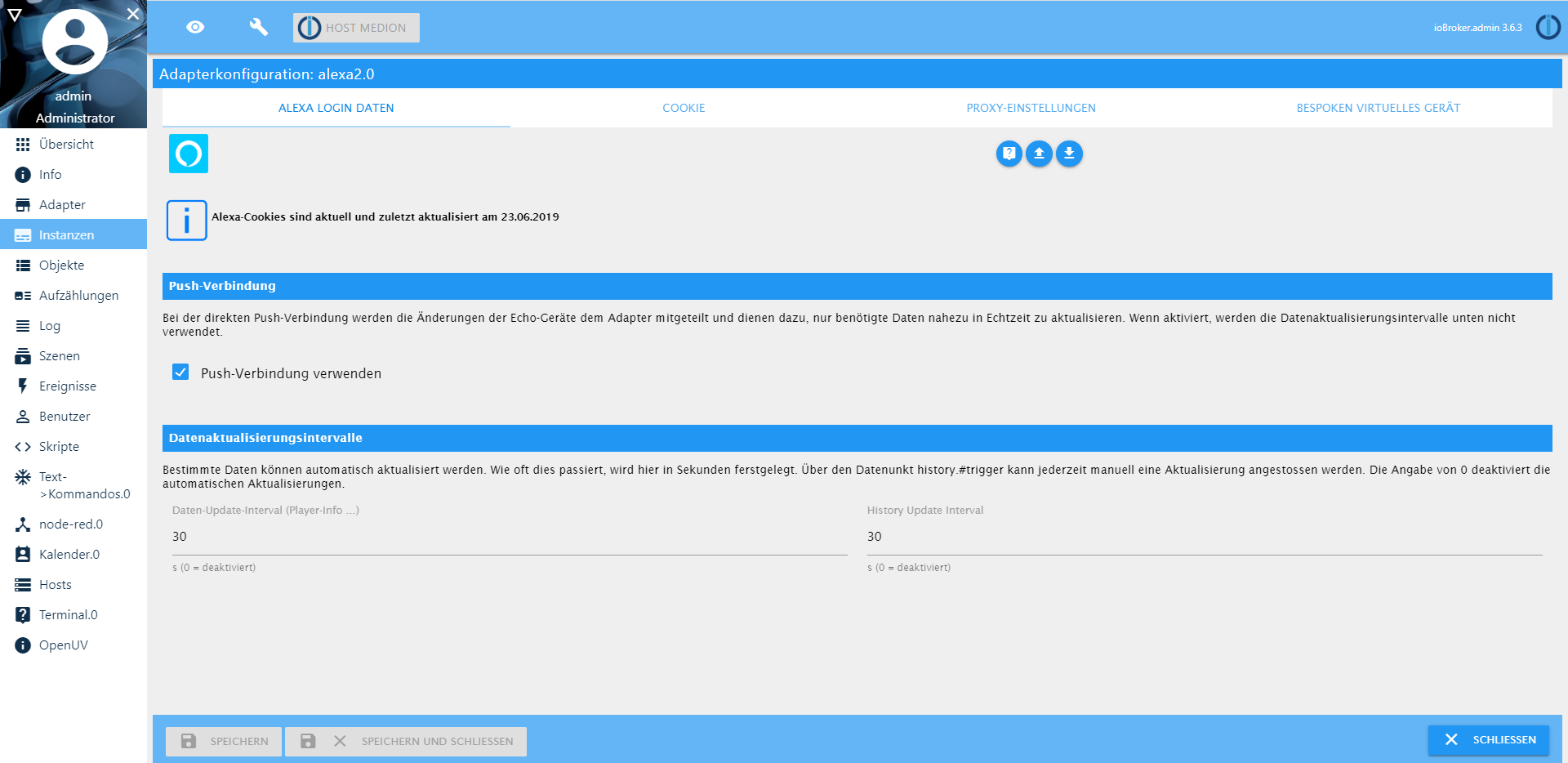Click the HOST MEDION button
The height and width of the screenshot is (763, 1568).
point(356,28)
